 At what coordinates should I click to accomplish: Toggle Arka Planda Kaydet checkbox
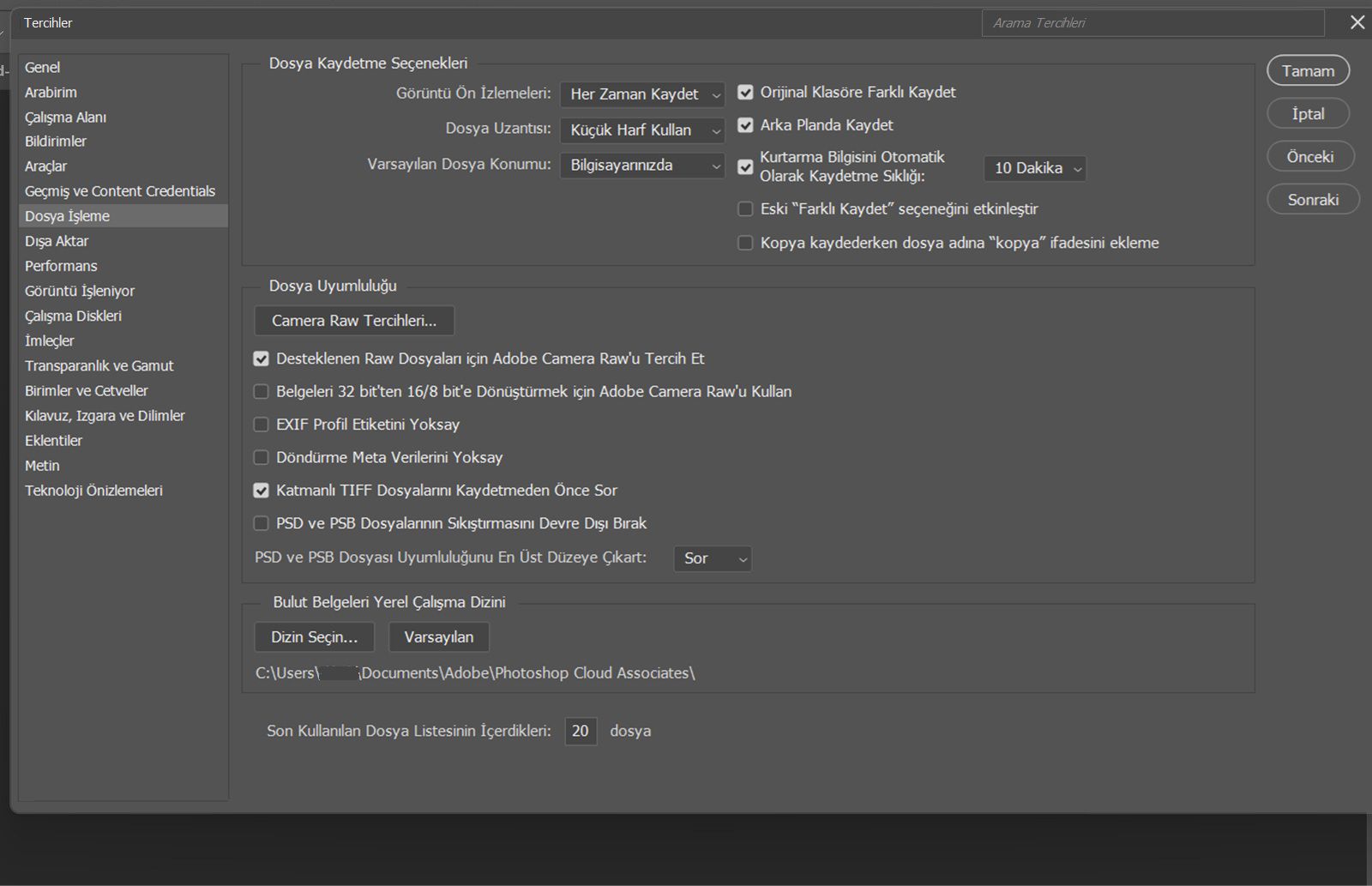pyautogui.click(x=745, y=125)
